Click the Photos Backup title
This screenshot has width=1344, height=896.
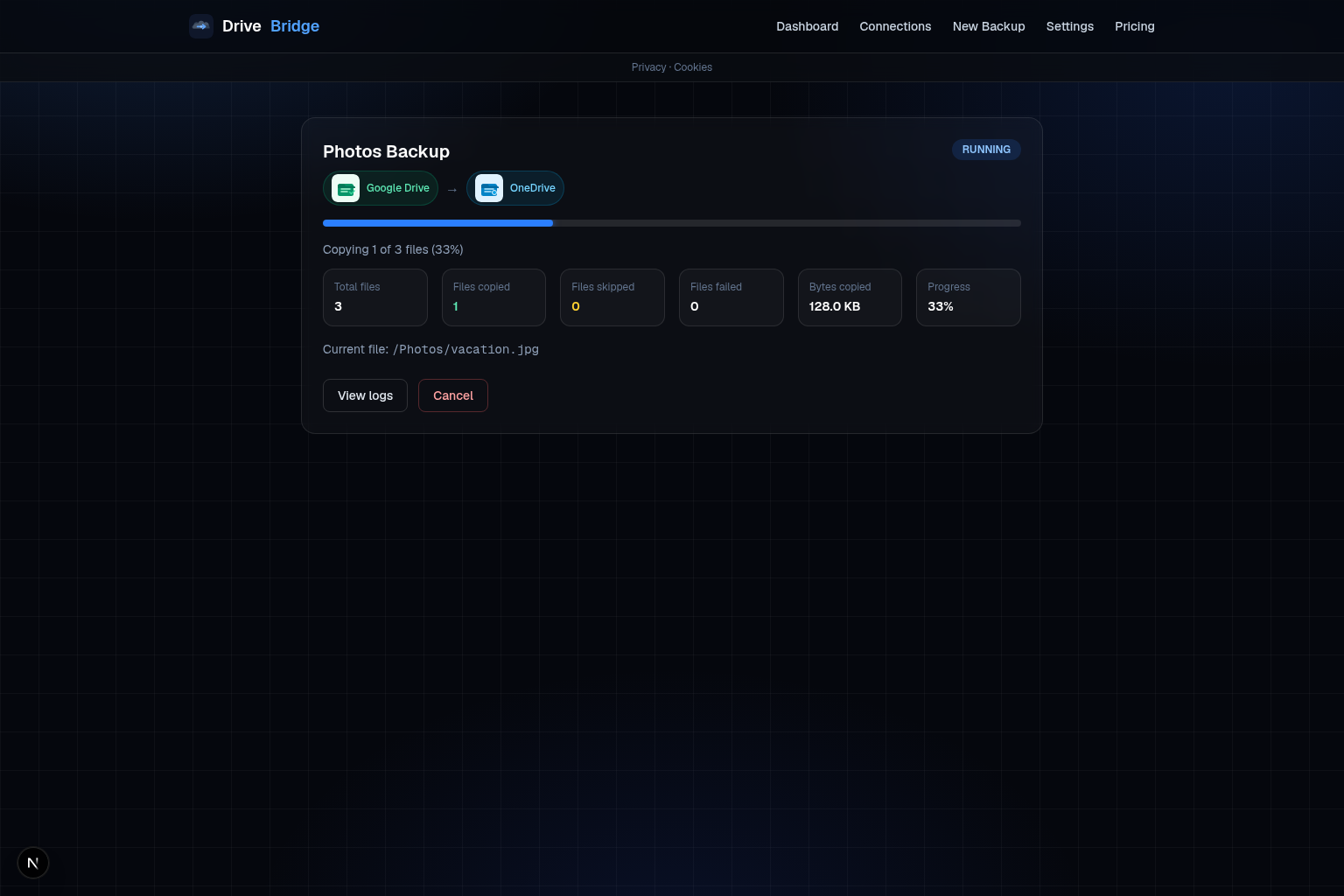386,151
